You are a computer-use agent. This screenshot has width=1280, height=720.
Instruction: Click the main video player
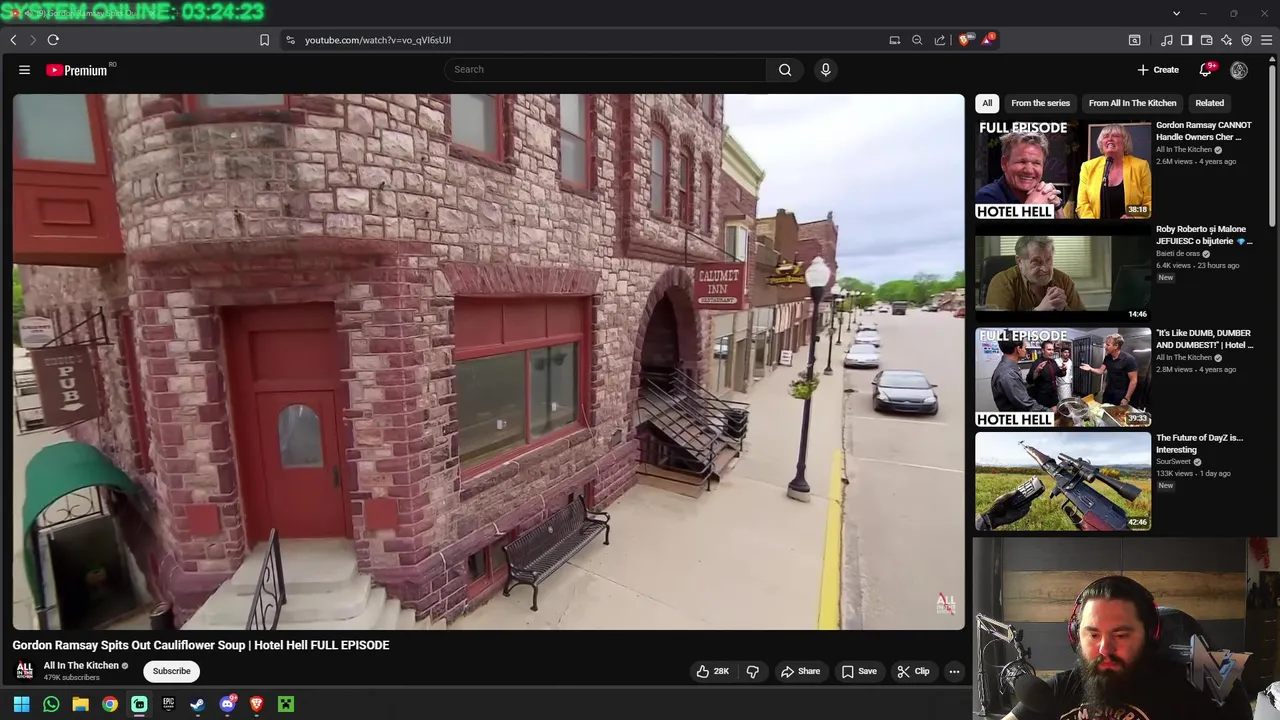(488, 362)
